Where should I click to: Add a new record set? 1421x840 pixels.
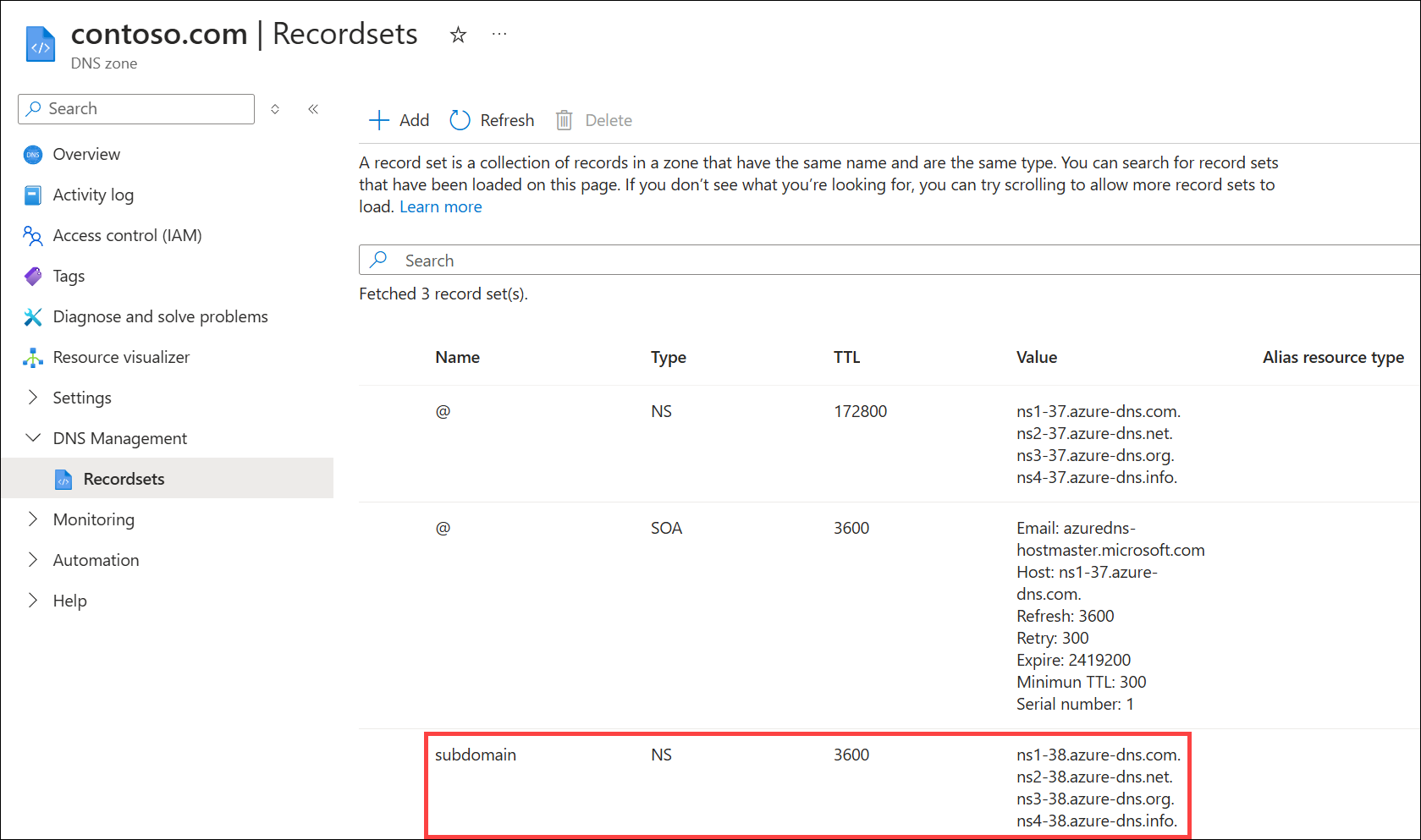click(x=399, y=120)
